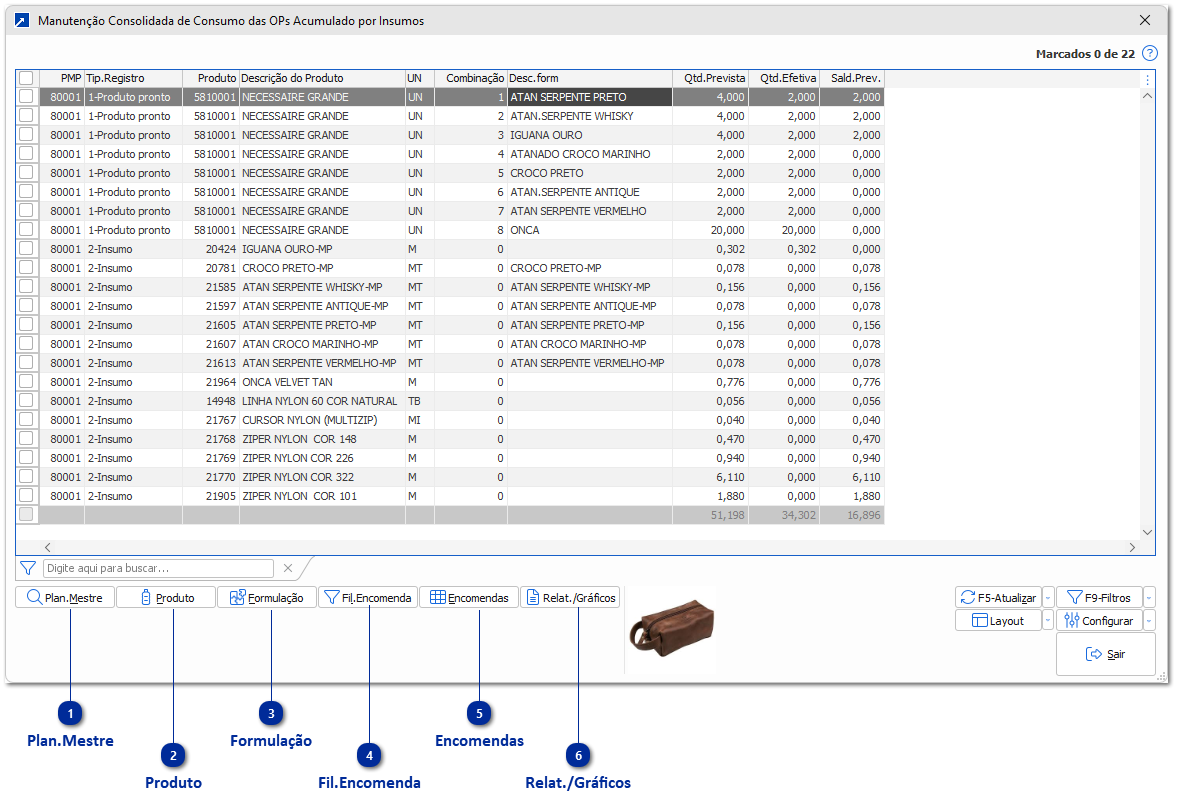Open the Encomendas grid button
The image size is (1177, 809).
coord(469,598)
